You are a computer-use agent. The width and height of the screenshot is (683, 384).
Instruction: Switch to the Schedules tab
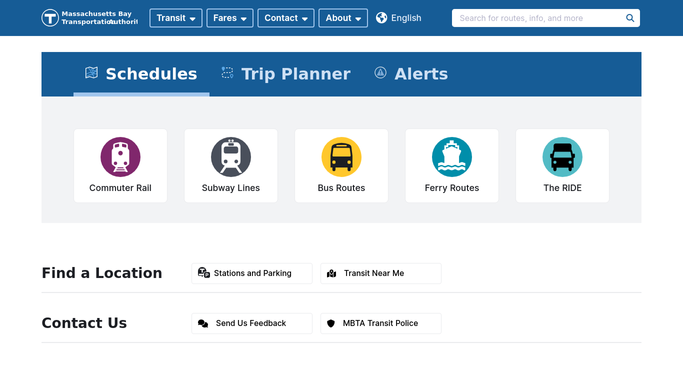141,74
